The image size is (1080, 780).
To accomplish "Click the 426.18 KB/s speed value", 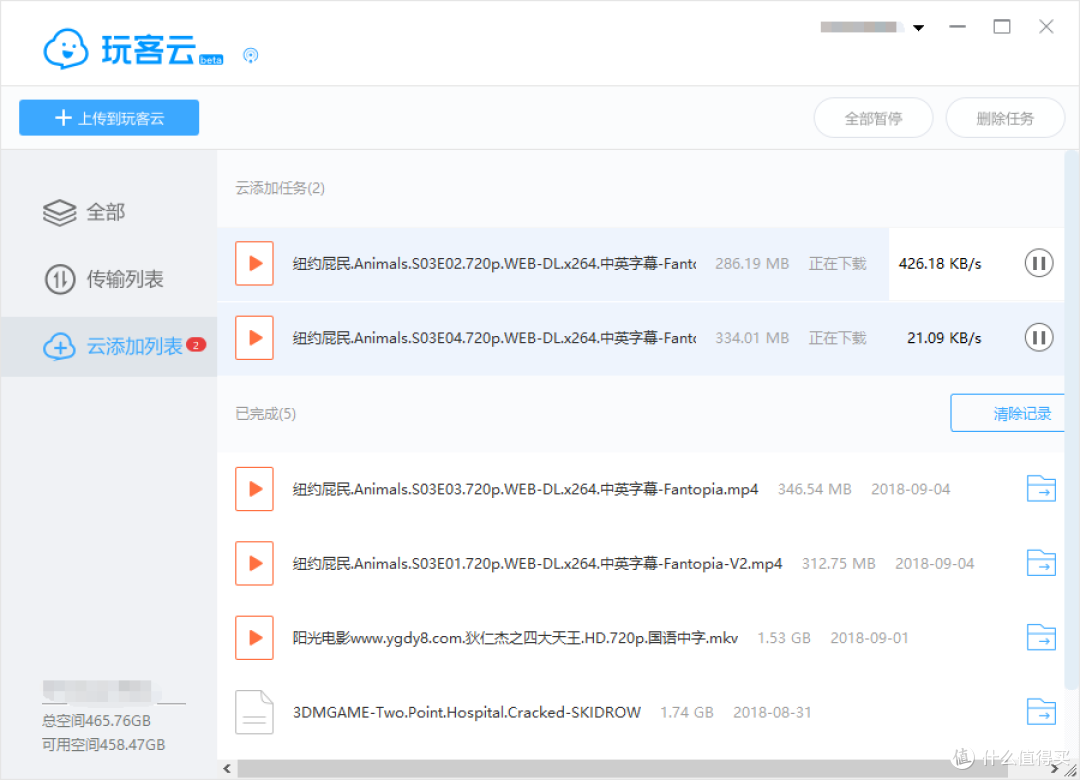I will click(x=939, y=264).
